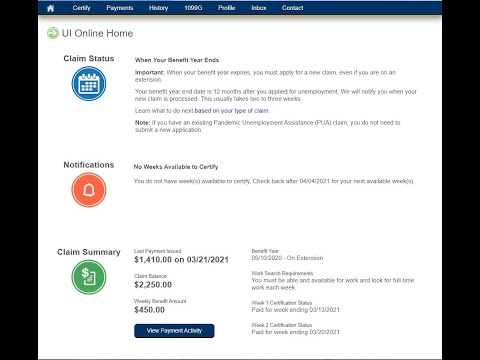Click the Week 1 Certification Status label
Viewport: 480px width, 360px height.
(282, 303)
